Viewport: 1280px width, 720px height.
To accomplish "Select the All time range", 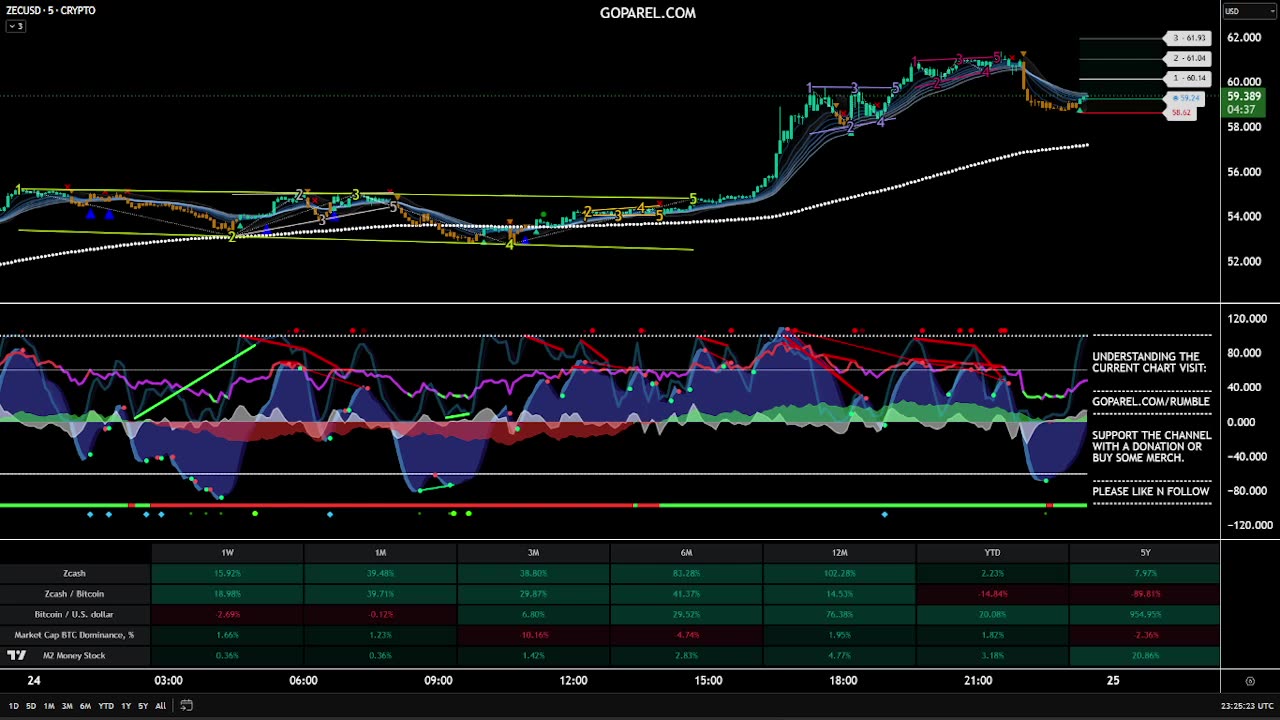I will 160,706.
